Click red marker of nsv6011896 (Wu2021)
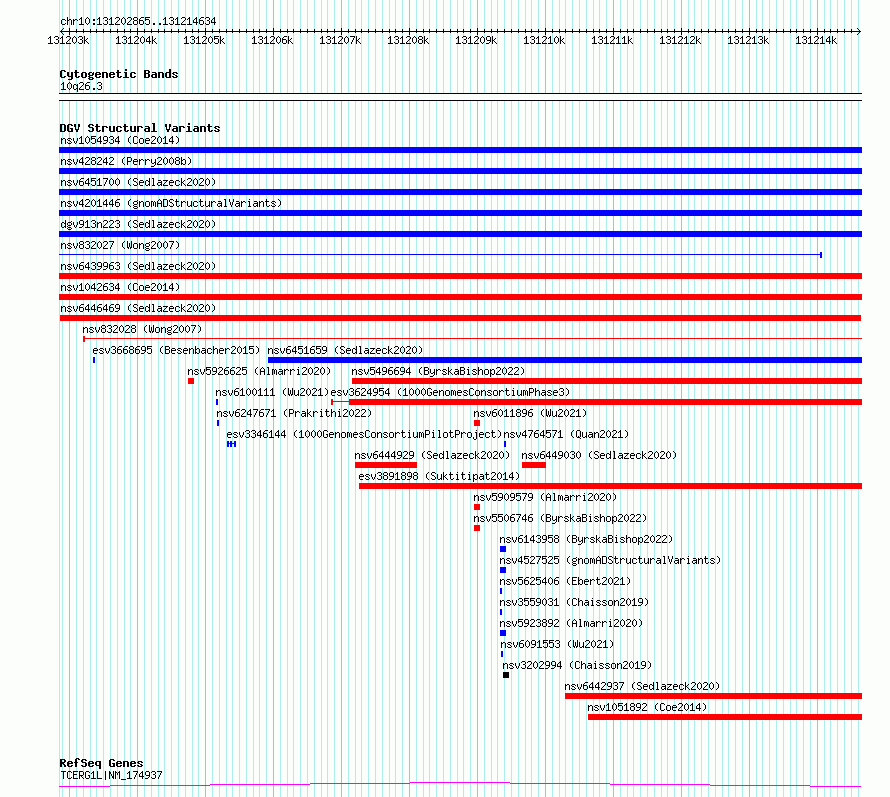The height and width of the screenshot is (797, 890). (x=477, y=423)
